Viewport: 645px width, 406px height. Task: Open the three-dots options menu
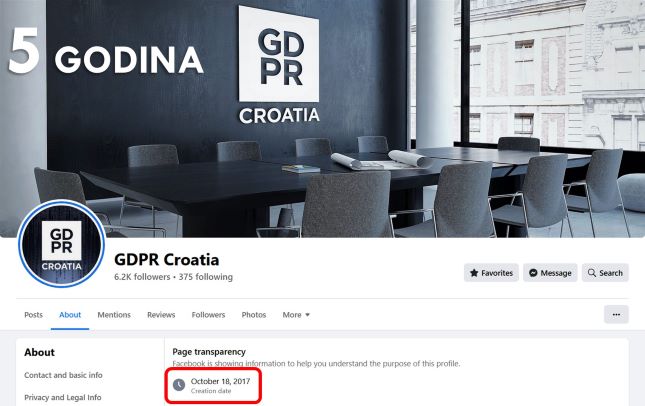tap(616, 315)
